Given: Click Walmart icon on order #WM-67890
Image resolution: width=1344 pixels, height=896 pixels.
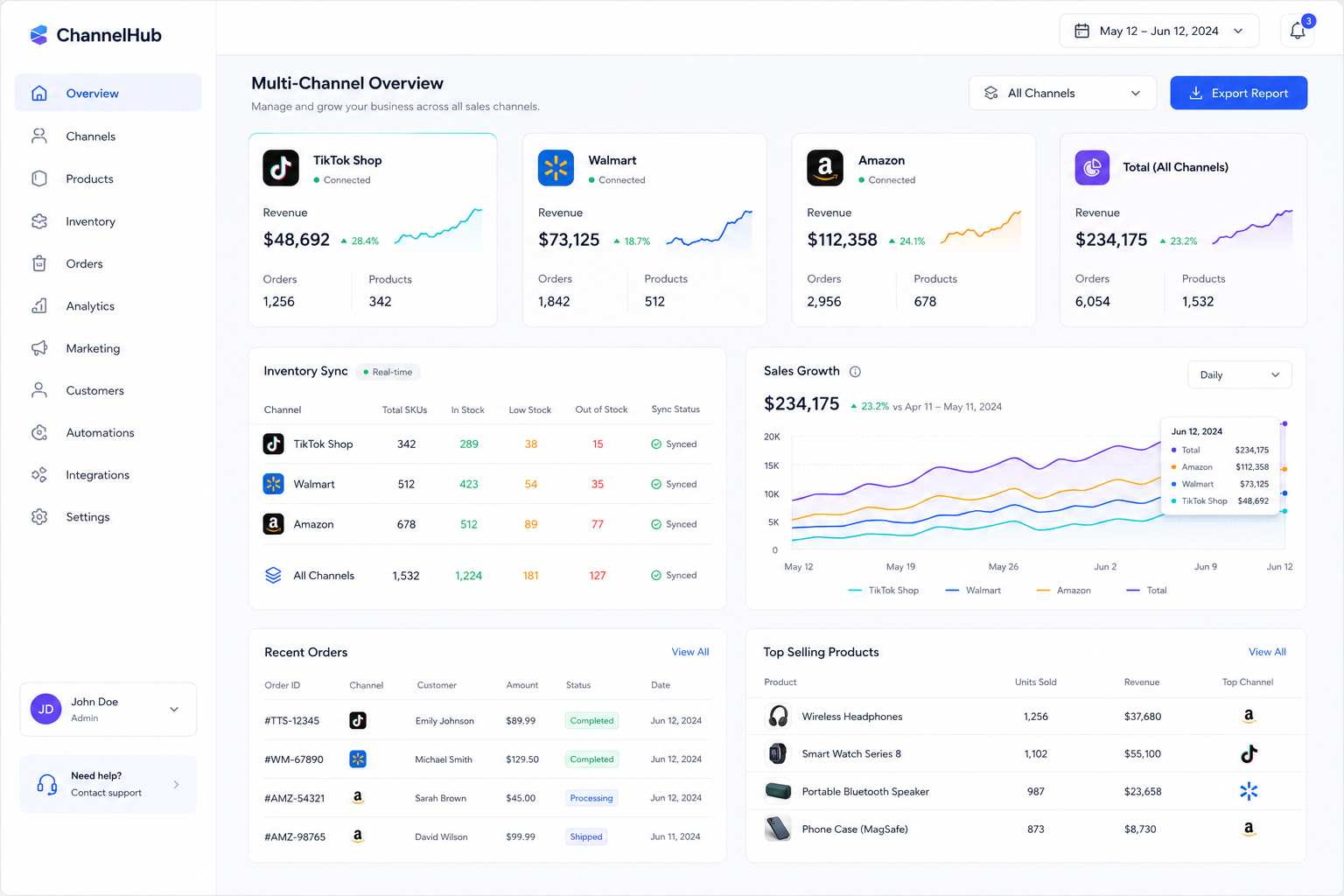Looking at the screenshot, I should [x=357, y=759].
